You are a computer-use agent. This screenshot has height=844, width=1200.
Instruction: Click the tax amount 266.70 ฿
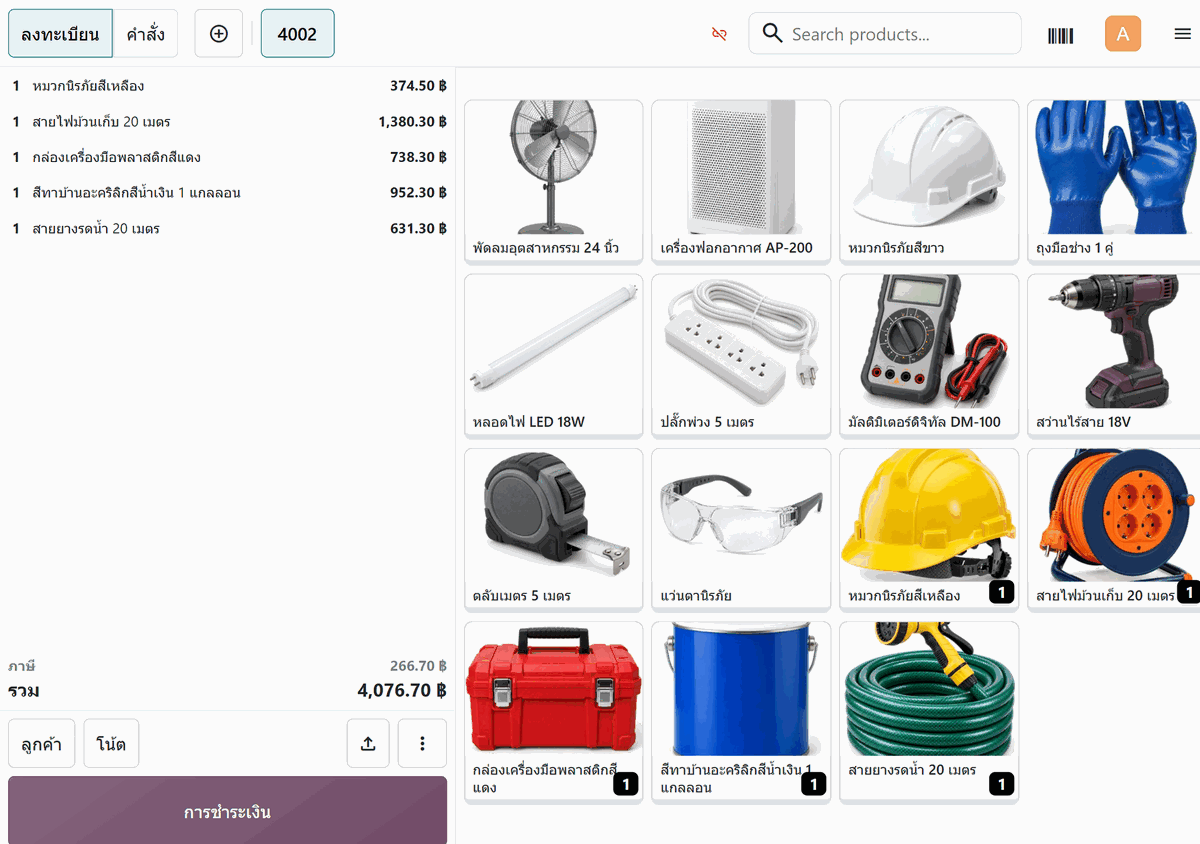click(418, 666)
